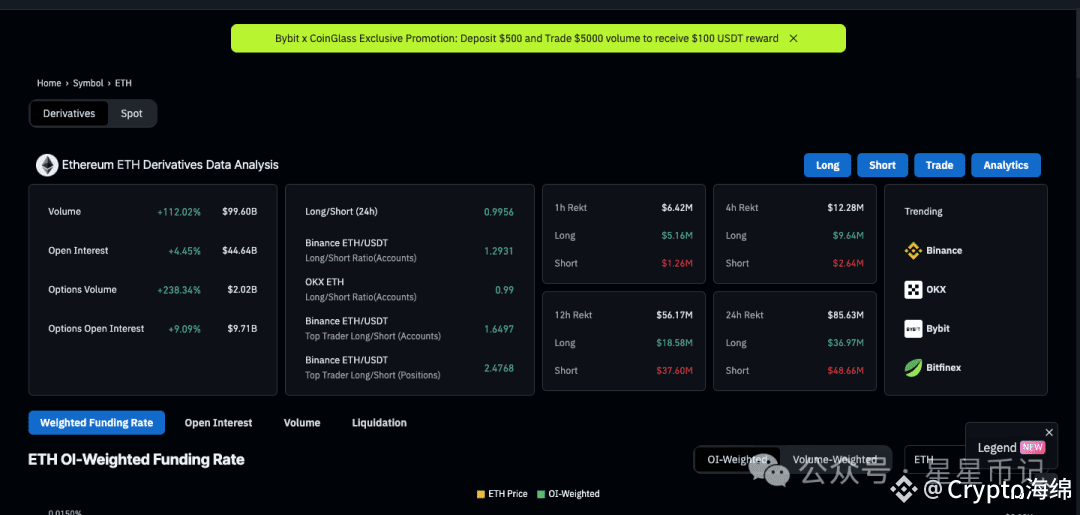Close the Legend popup

pyautogui.click(x=1049, y=432)
